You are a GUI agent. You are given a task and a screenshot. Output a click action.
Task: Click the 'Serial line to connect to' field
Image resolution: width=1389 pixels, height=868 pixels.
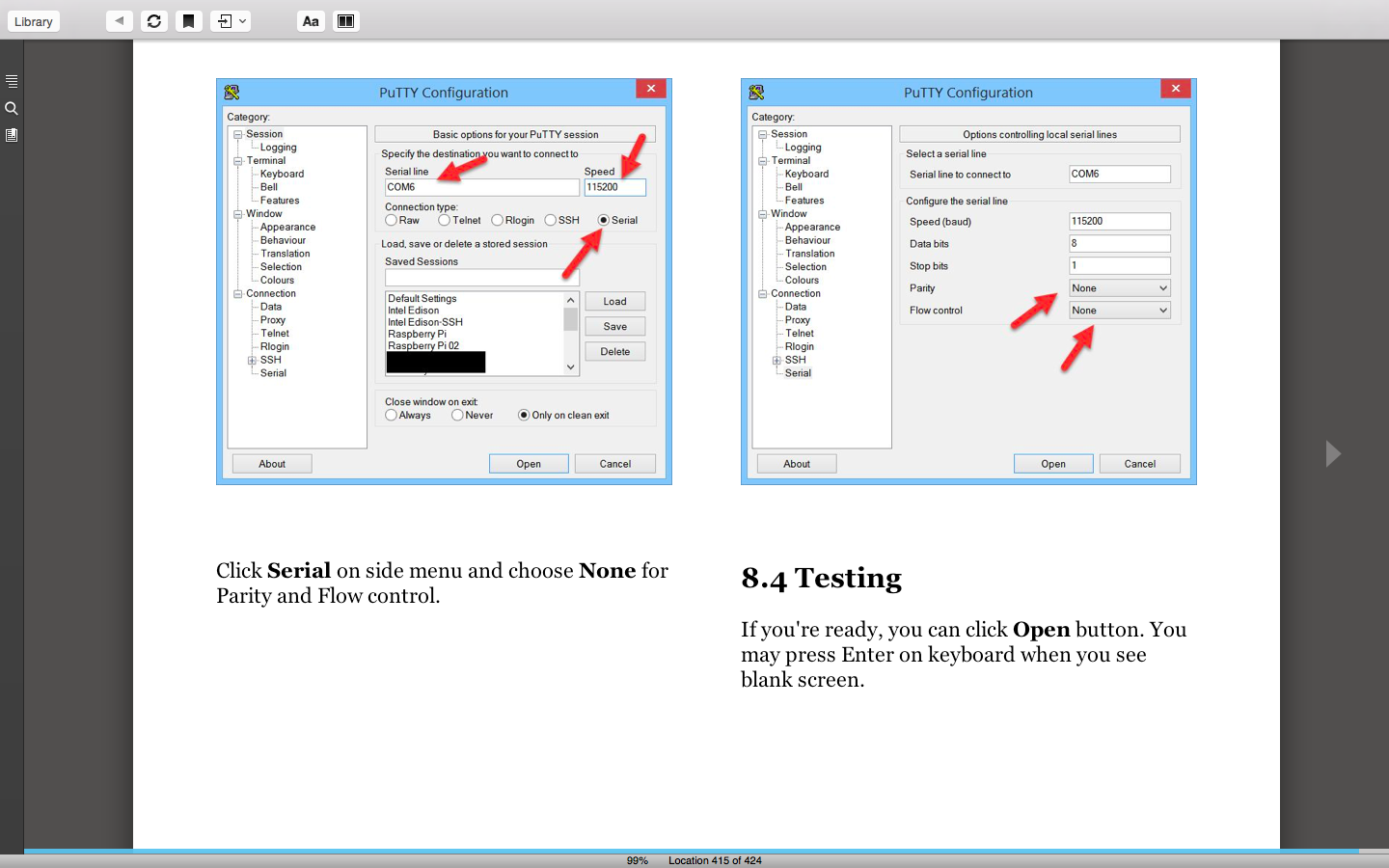click(x=1120, y=175)
